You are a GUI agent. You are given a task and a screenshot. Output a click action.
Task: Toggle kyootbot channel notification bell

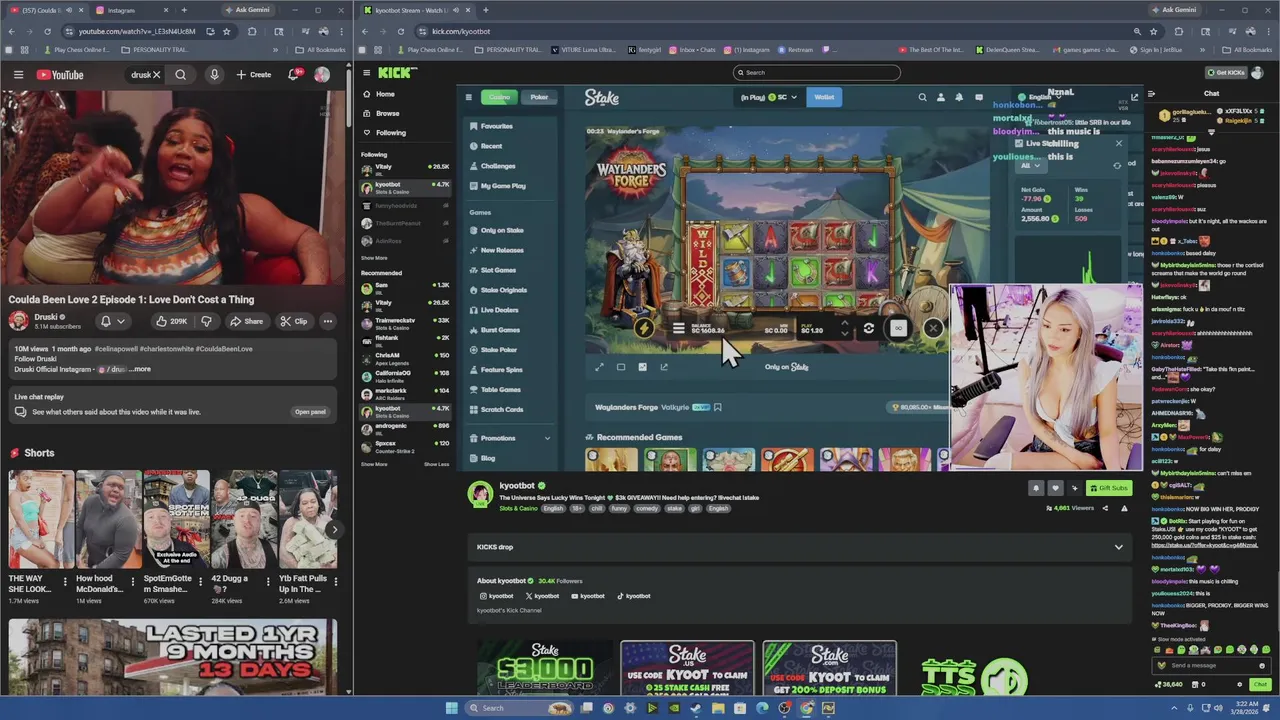click(x=1036, y=488)
